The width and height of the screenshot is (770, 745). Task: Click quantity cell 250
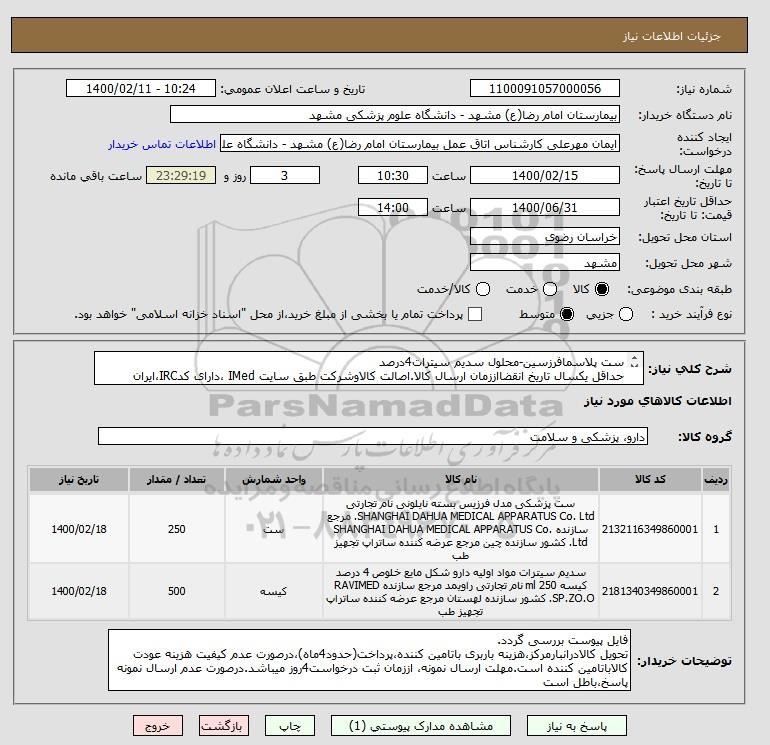pos(177,529)
